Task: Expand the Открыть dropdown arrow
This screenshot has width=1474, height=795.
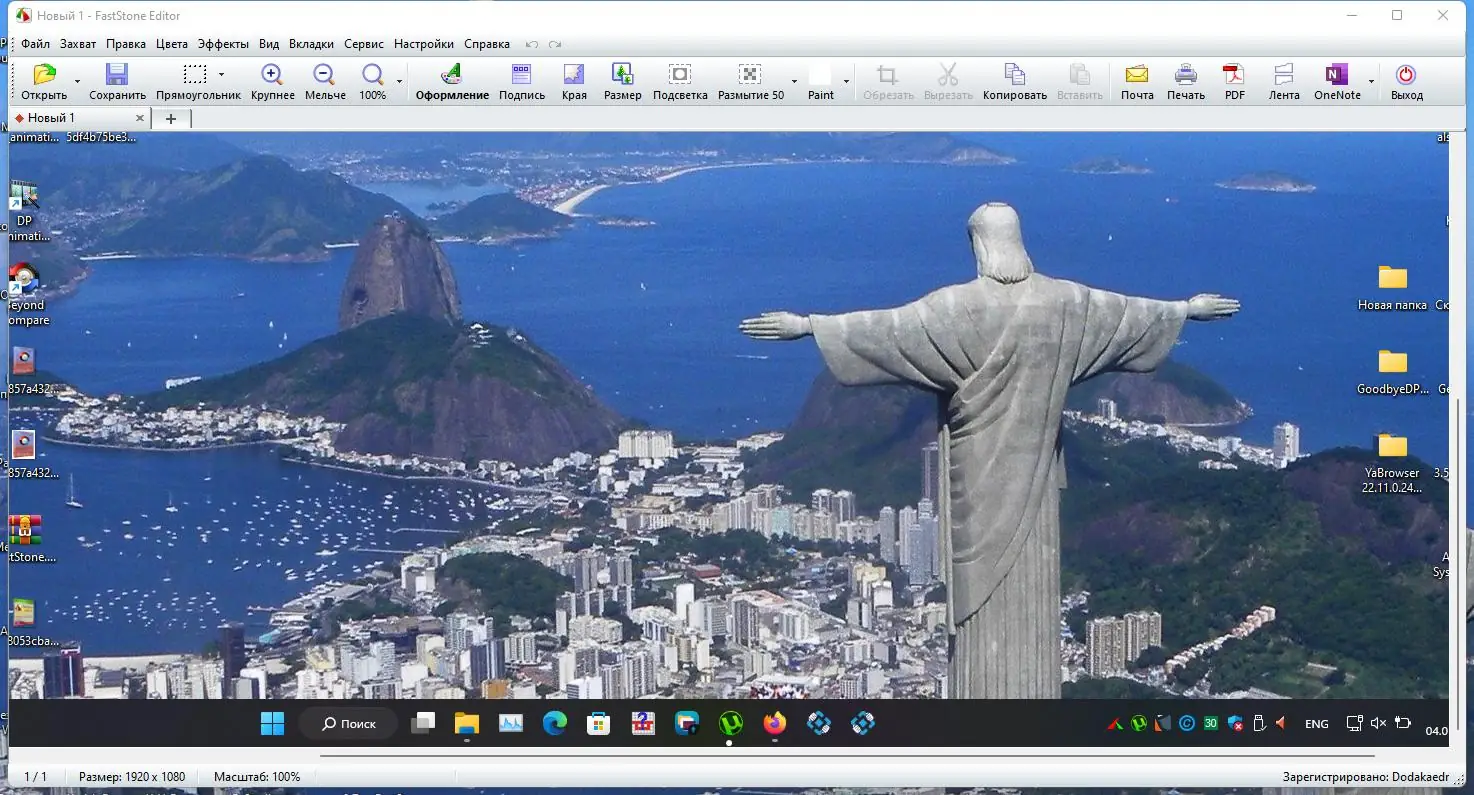Action: [x=77, y=81]
